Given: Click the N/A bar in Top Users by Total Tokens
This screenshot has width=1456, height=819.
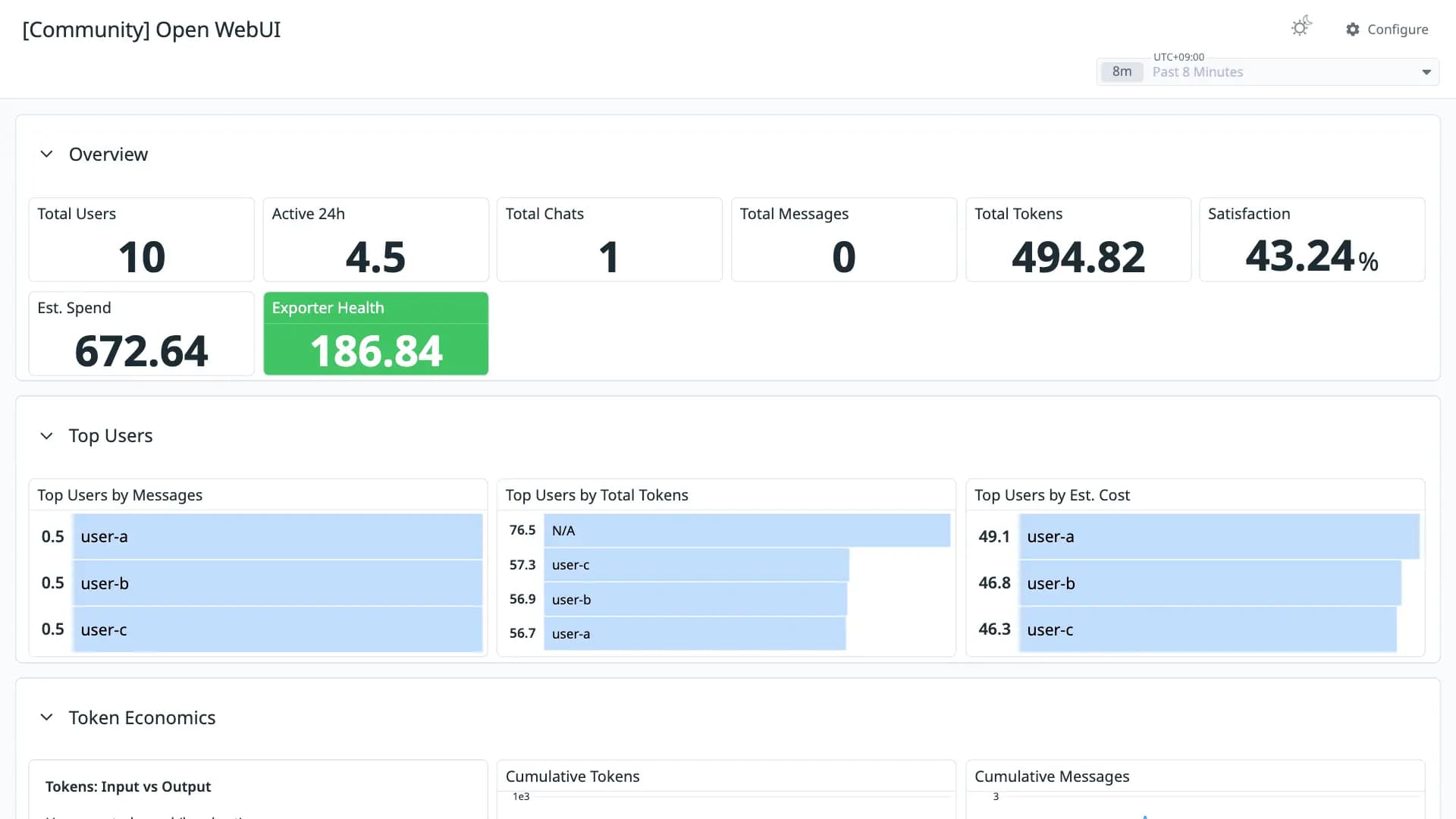Looking at the screenshot, I should click(x=747, y=530).
